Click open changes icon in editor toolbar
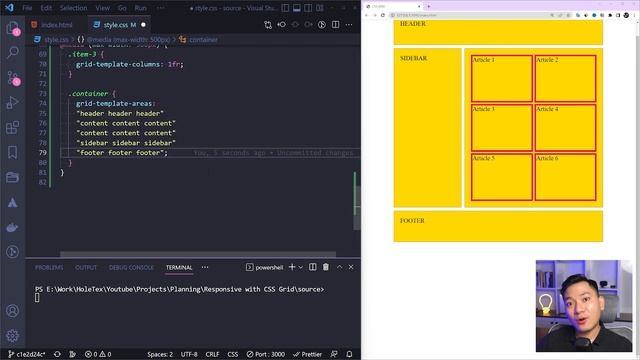Viewport: 640px width, 360px height. click(x=282, y=25)
